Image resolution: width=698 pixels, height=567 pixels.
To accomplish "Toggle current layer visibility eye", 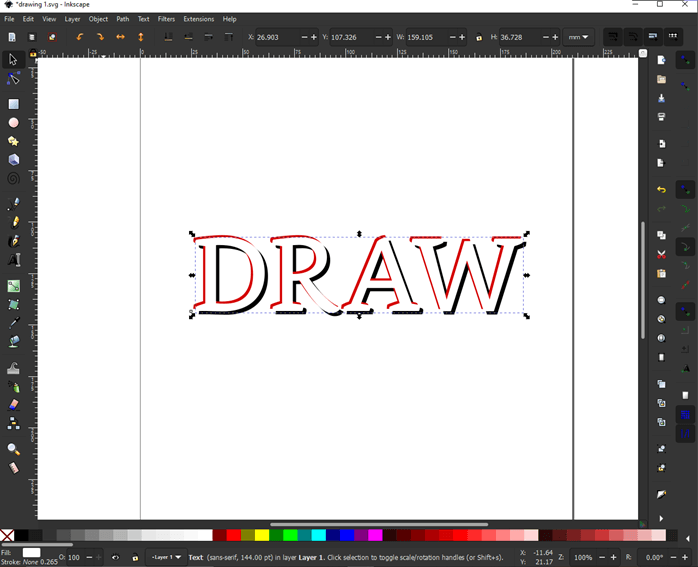I will tap(115, 557).
